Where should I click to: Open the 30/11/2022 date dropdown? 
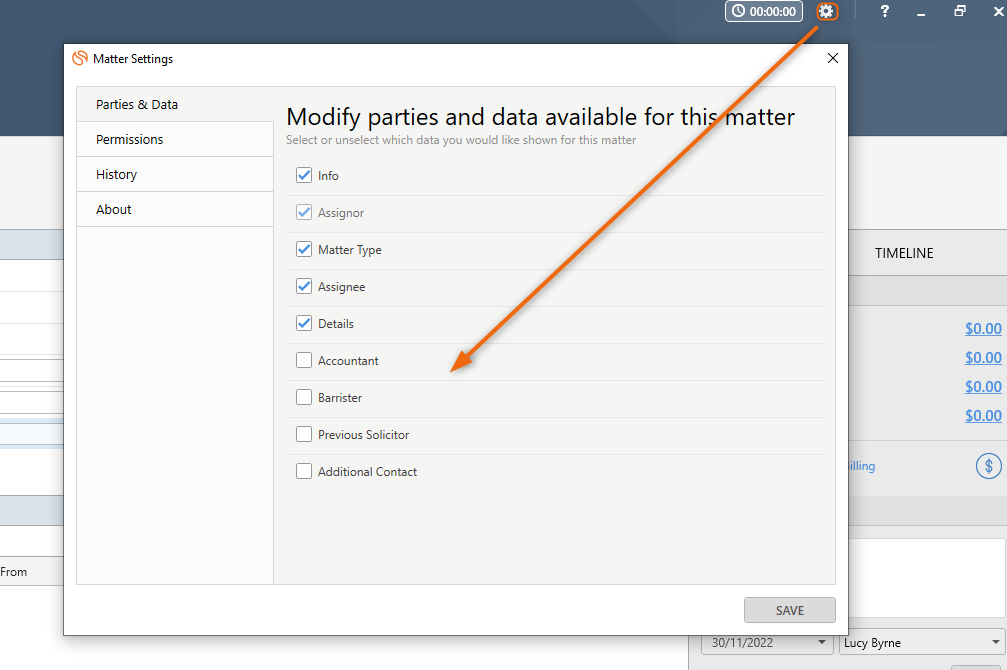point(822,643)
